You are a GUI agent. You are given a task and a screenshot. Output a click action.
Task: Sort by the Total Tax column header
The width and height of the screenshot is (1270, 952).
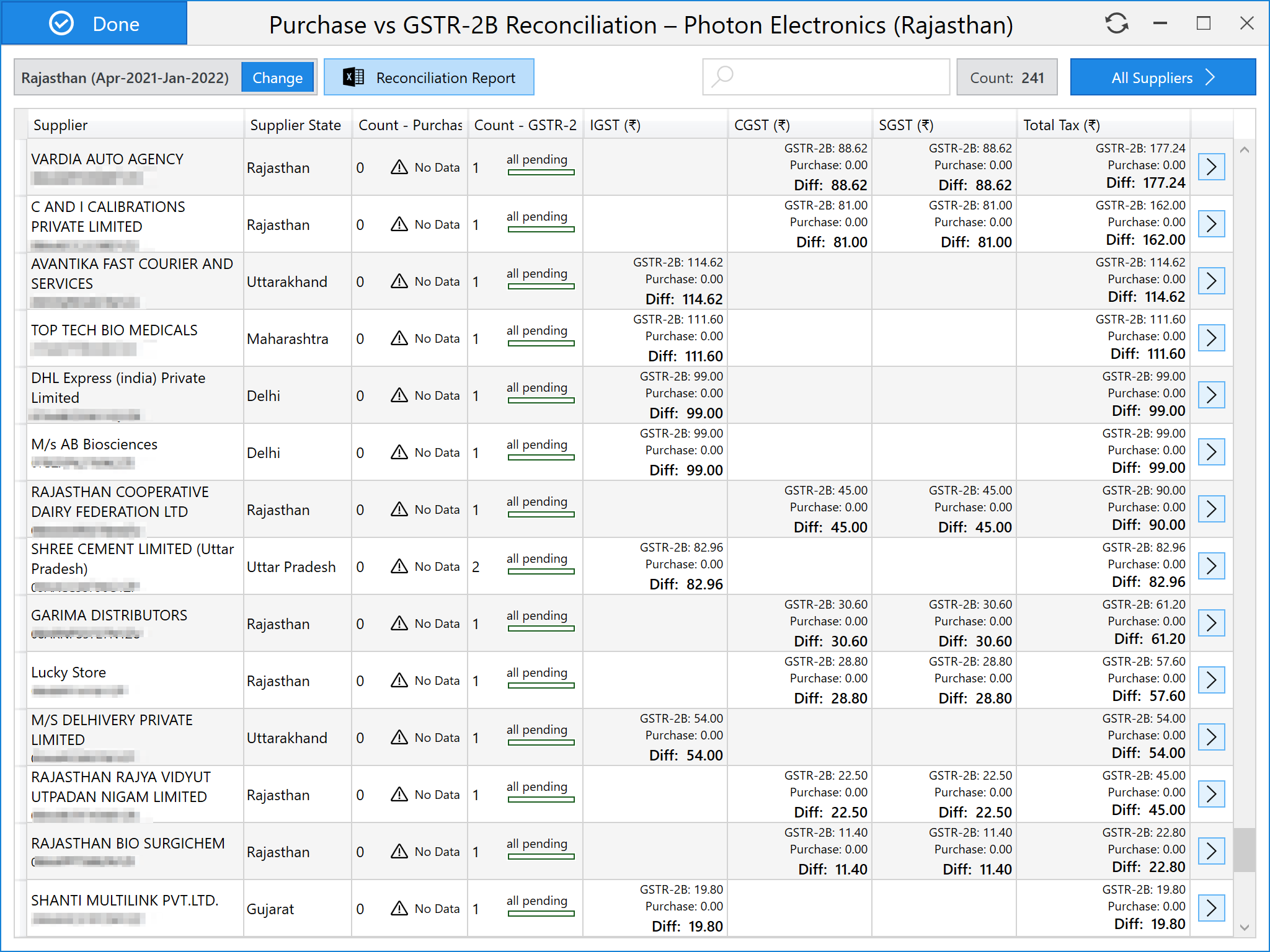(1061, 125)
